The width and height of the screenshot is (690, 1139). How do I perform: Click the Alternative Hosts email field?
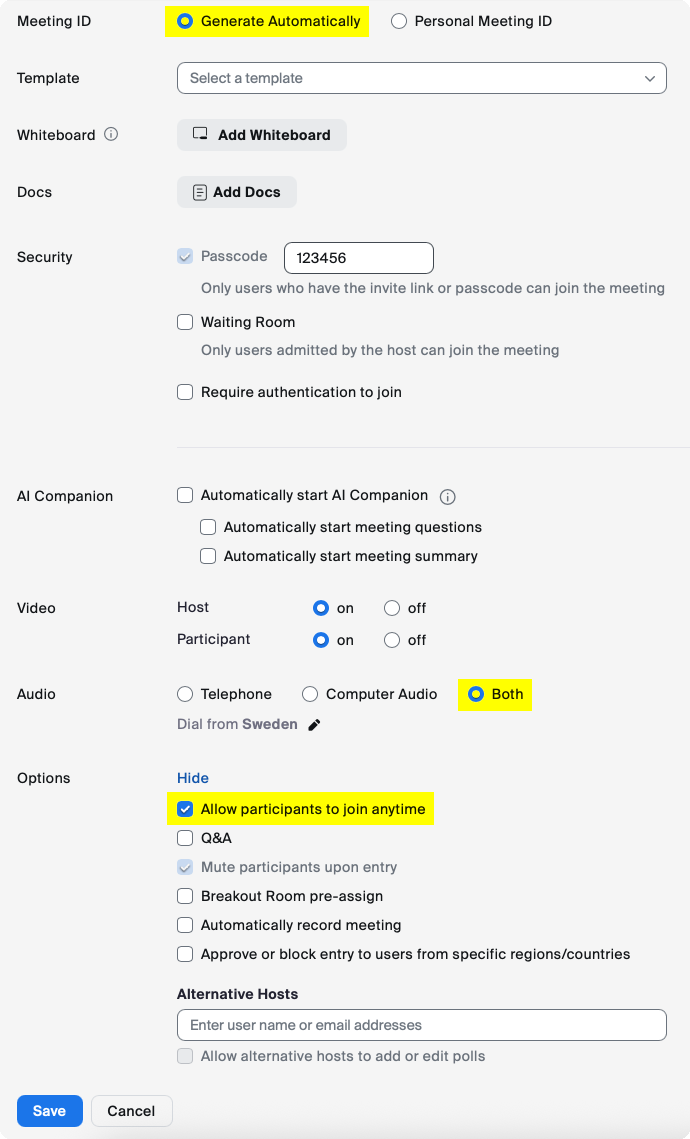[x=422, y=1025]
